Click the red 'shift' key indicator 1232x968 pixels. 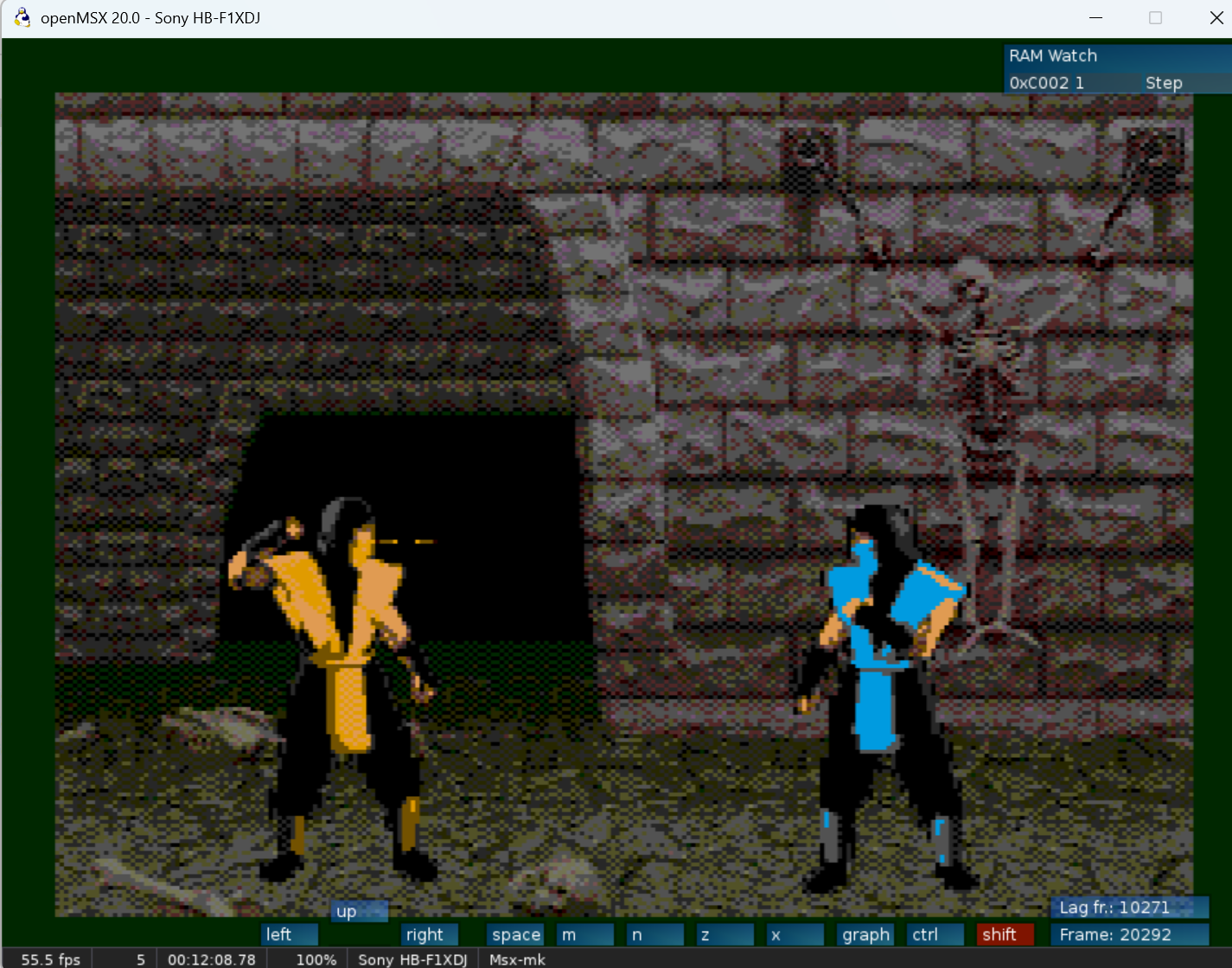pyautogui.click(x=1005, y=934)
